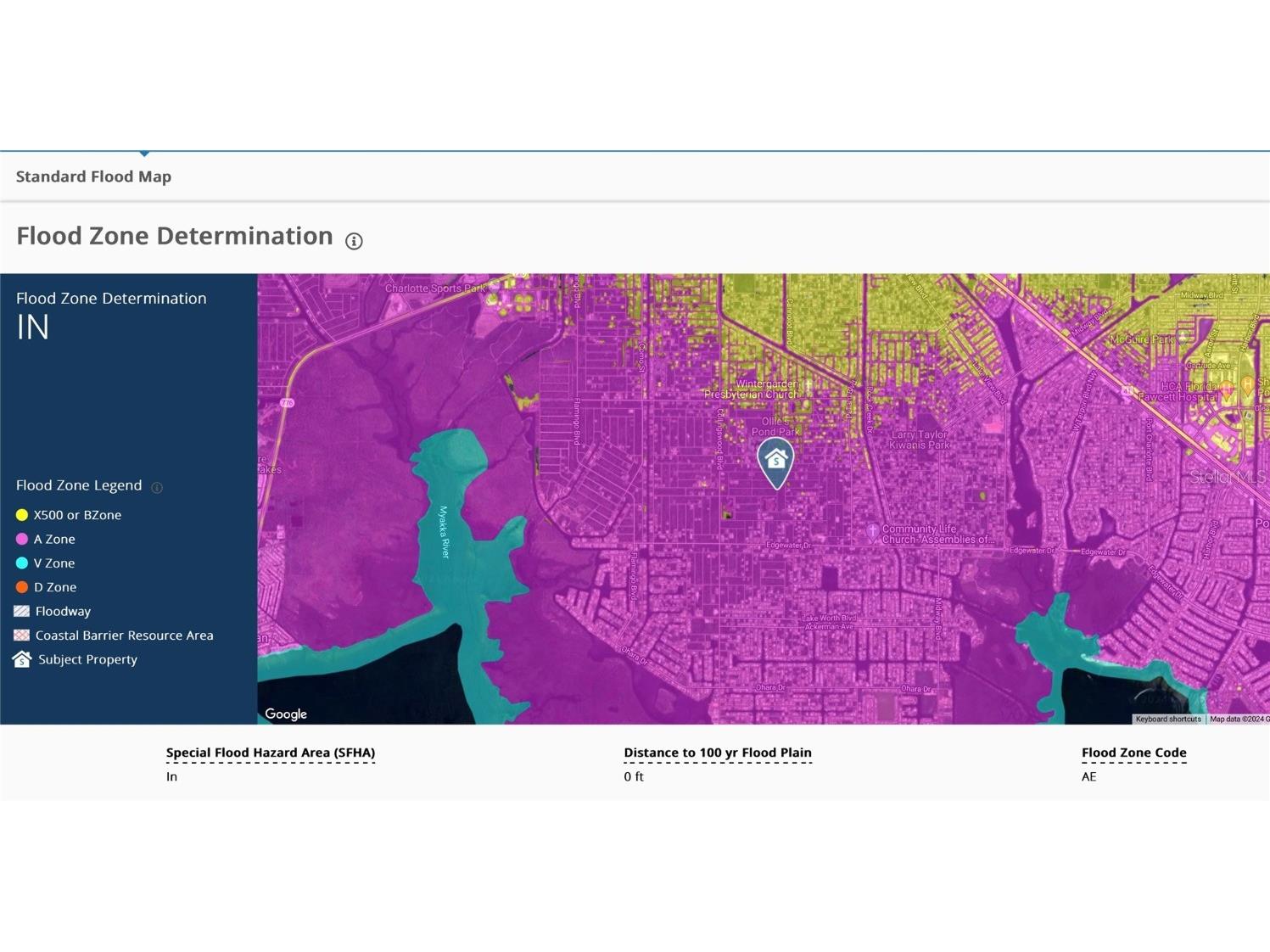Click the yellow X500 or BZone swatch
Viewport: 1270px width, 952px height.
(22, 515)
